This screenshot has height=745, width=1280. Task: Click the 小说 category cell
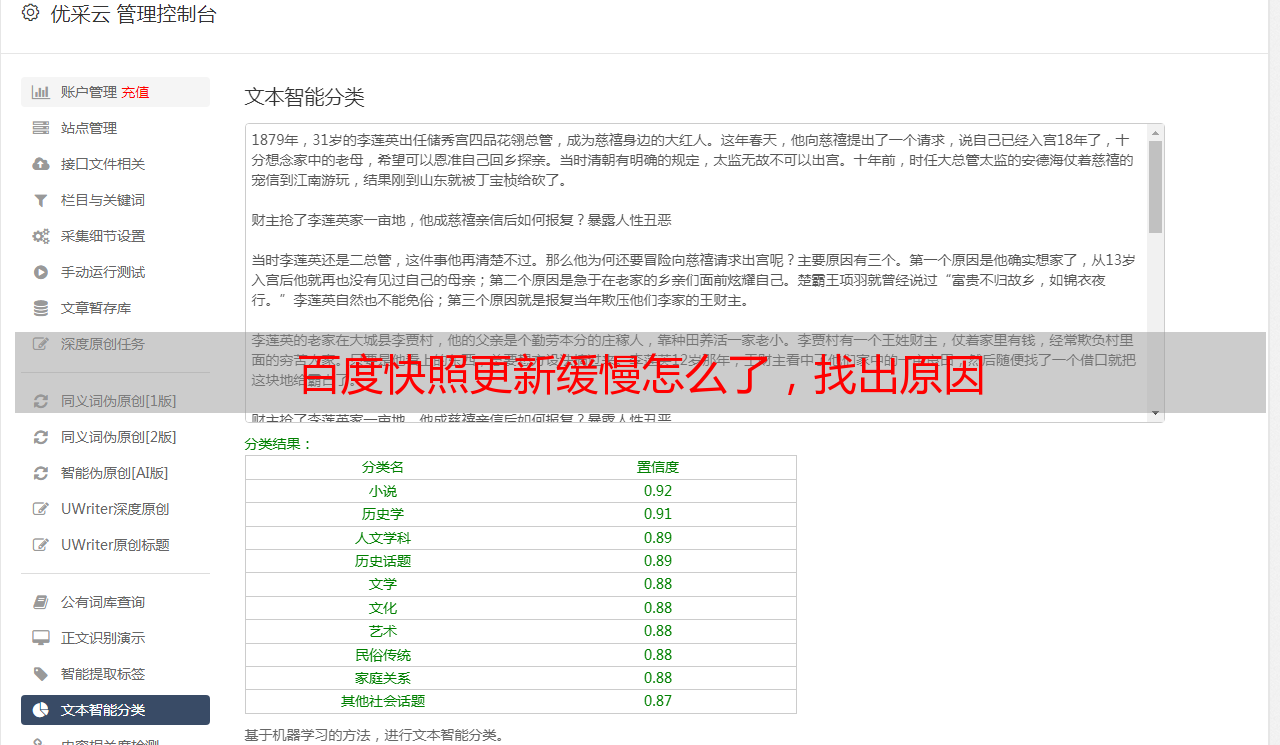(x=383, y=491)
